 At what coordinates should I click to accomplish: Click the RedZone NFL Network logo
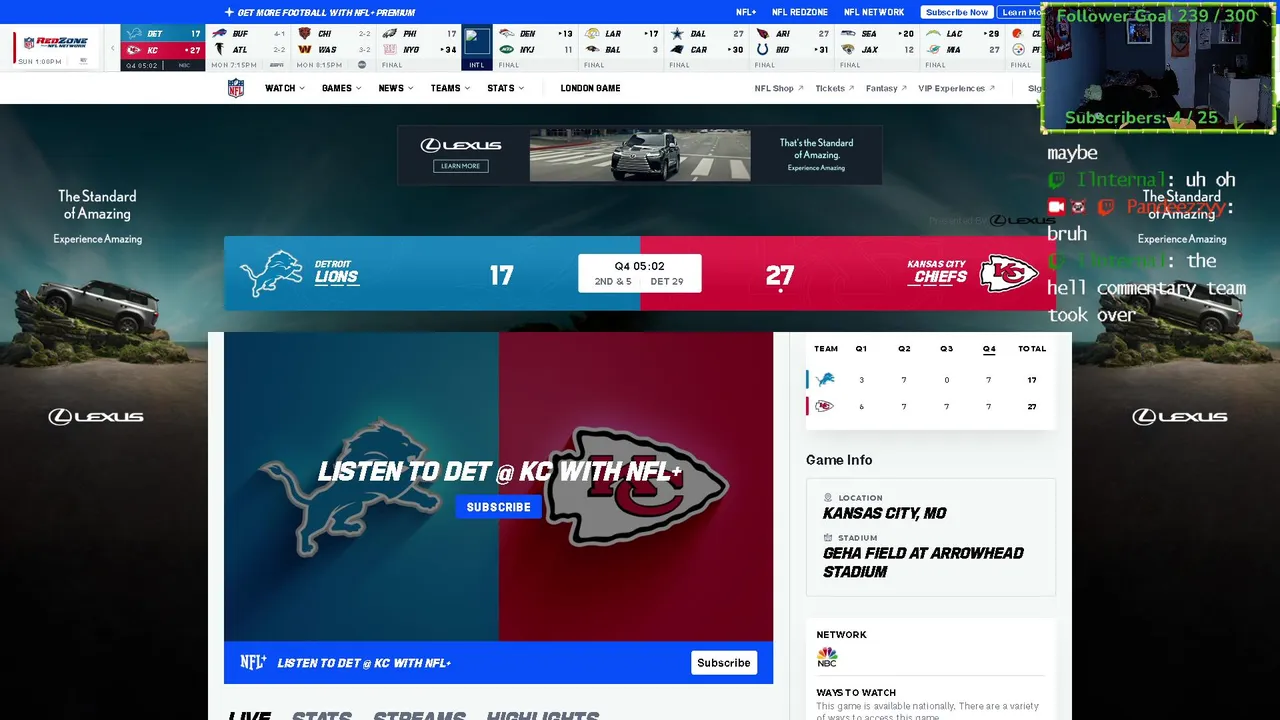tap(56, 43)
